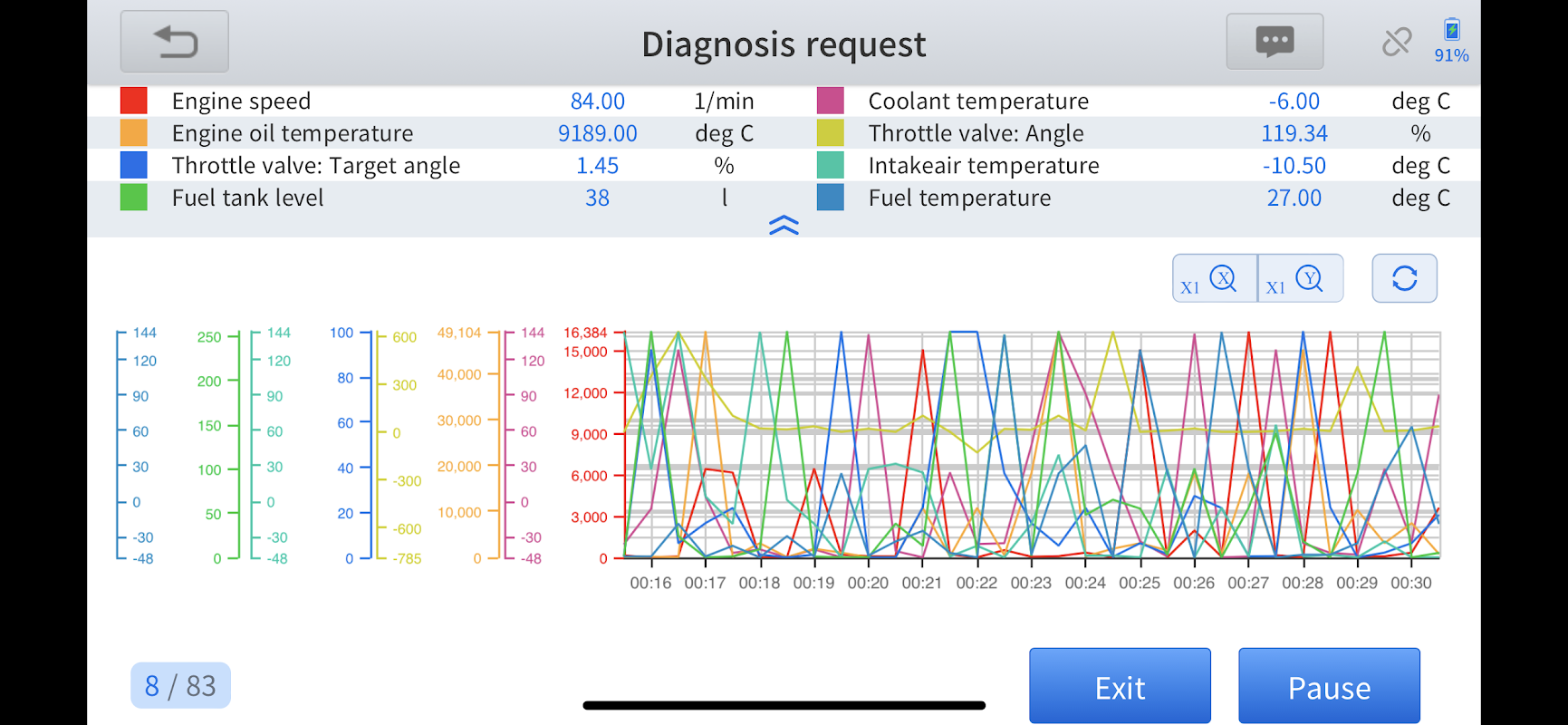This screenshot has height=725, width=1568.
Task: Tap the magenta Coolant temperature swatch
Action: pyautogui.click(x=830, y=101)
